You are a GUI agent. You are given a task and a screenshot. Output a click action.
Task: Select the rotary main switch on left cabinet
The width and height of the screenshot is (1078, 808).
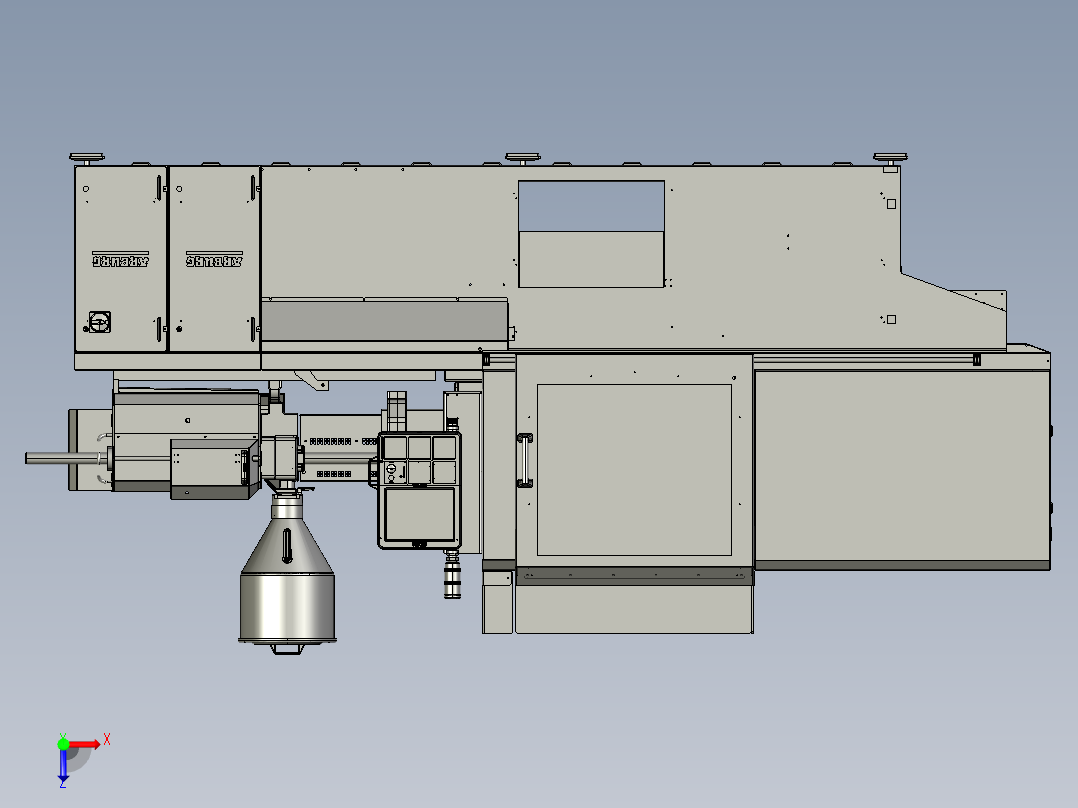pos(100,322)
